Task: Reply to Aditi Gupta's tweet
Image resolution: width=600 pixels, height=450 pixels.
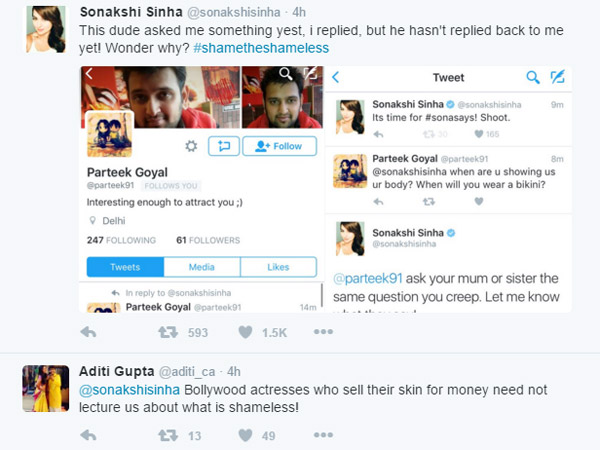Action: point(88,435)
